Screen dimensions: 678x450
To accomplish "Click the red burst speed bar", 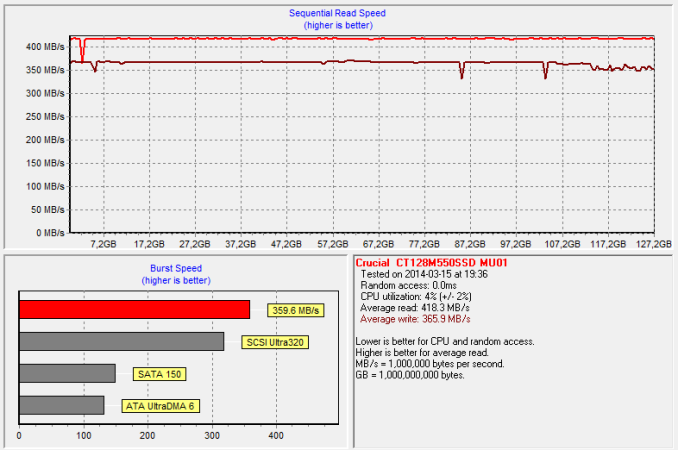I will click(134, 310).
